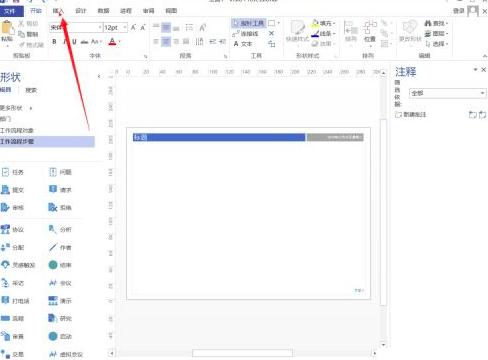
Task: Click the 查找 (Find) binoculars button
Action: [x=436, y=23]
